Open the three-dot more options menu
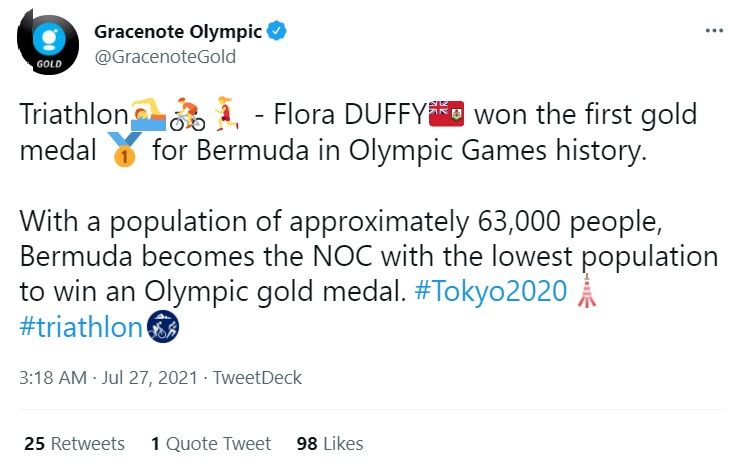 (x=714, y=31)
